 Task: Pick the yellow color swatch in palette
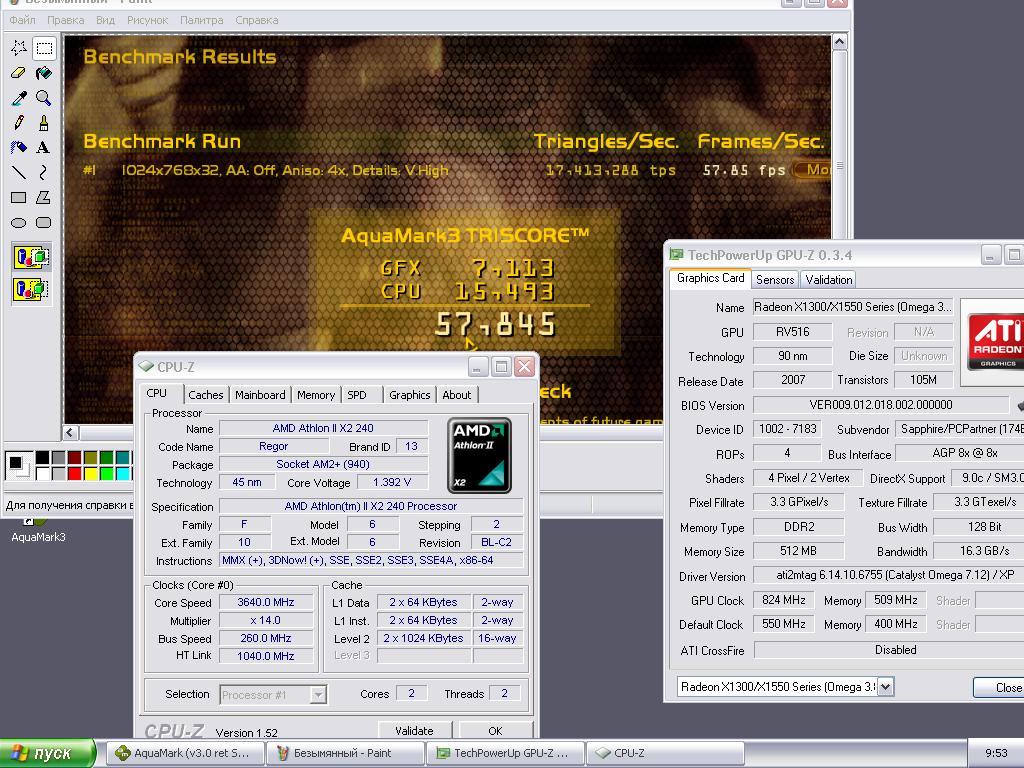91,473
